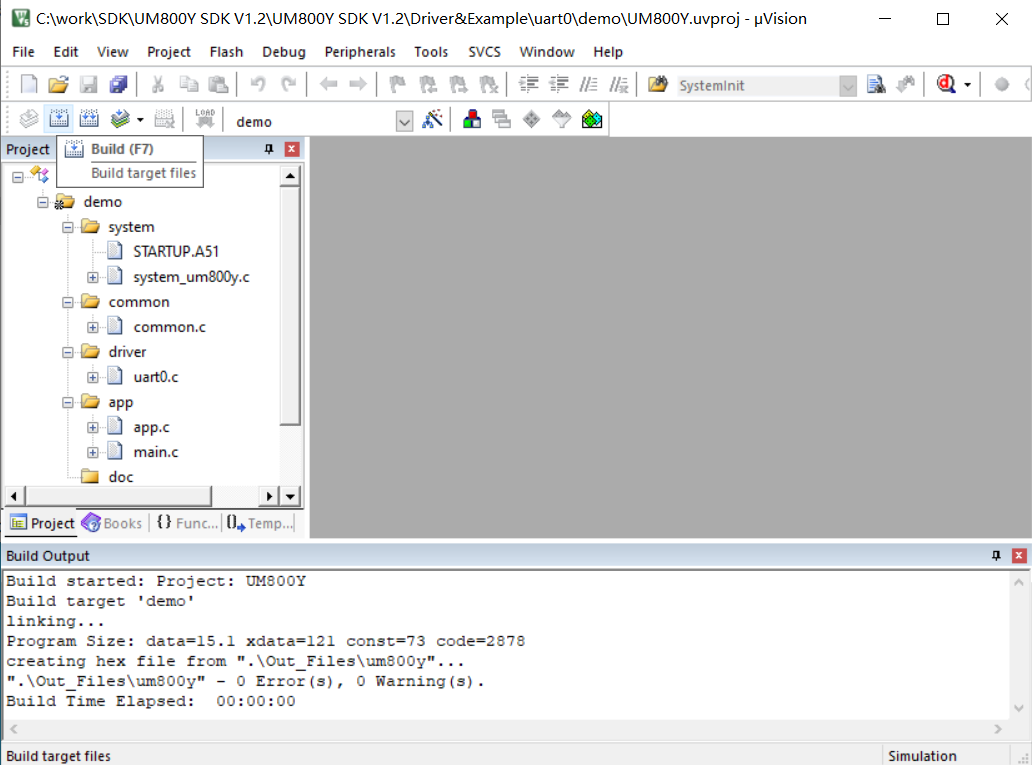The height and width of the screenshot is (765, 1032).
Task: Expand the uart0.c file node
Action: [93, 377]
